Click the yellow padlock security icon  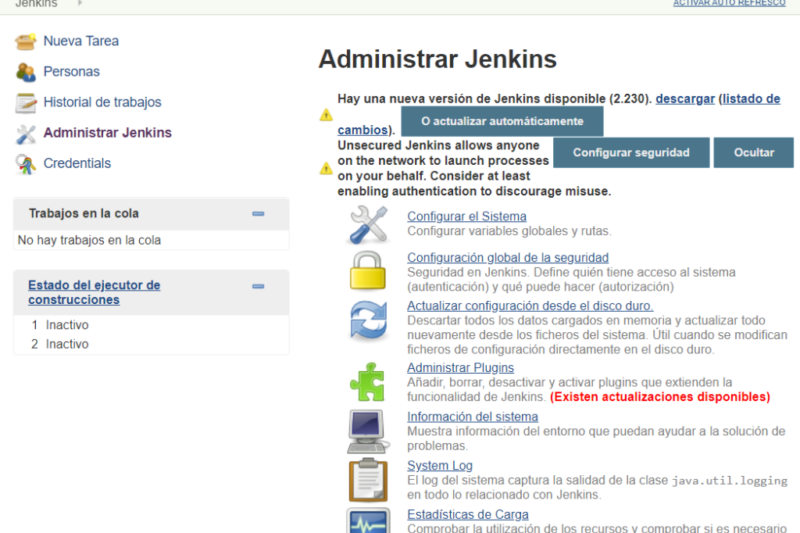click(368, 270)
